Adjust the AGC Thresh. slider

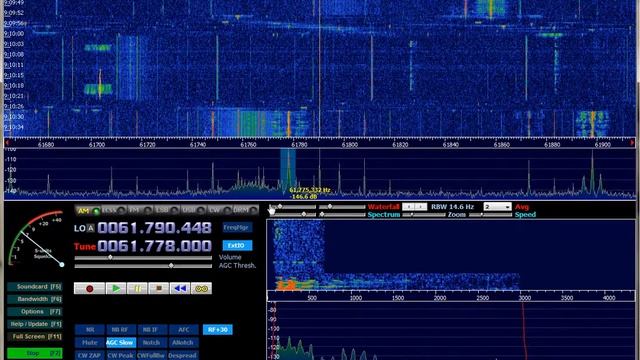coord(143,266)
